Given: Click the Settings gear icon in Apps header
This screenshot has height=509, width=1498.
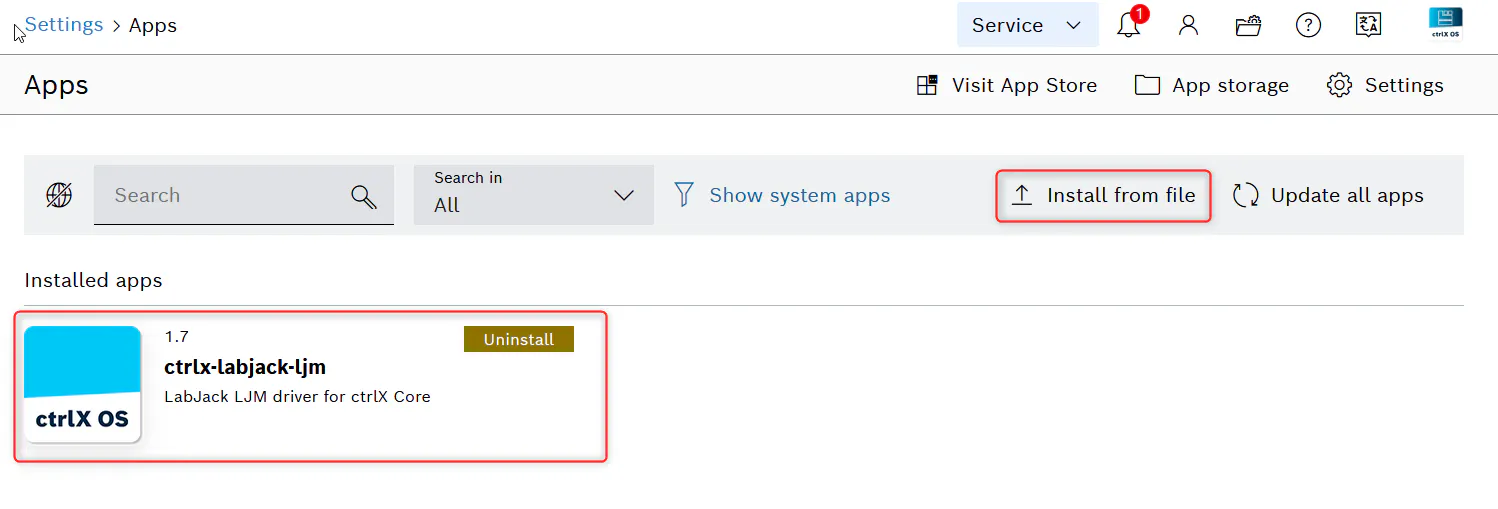Looking at the screenshot, I should pos(1338,85).
